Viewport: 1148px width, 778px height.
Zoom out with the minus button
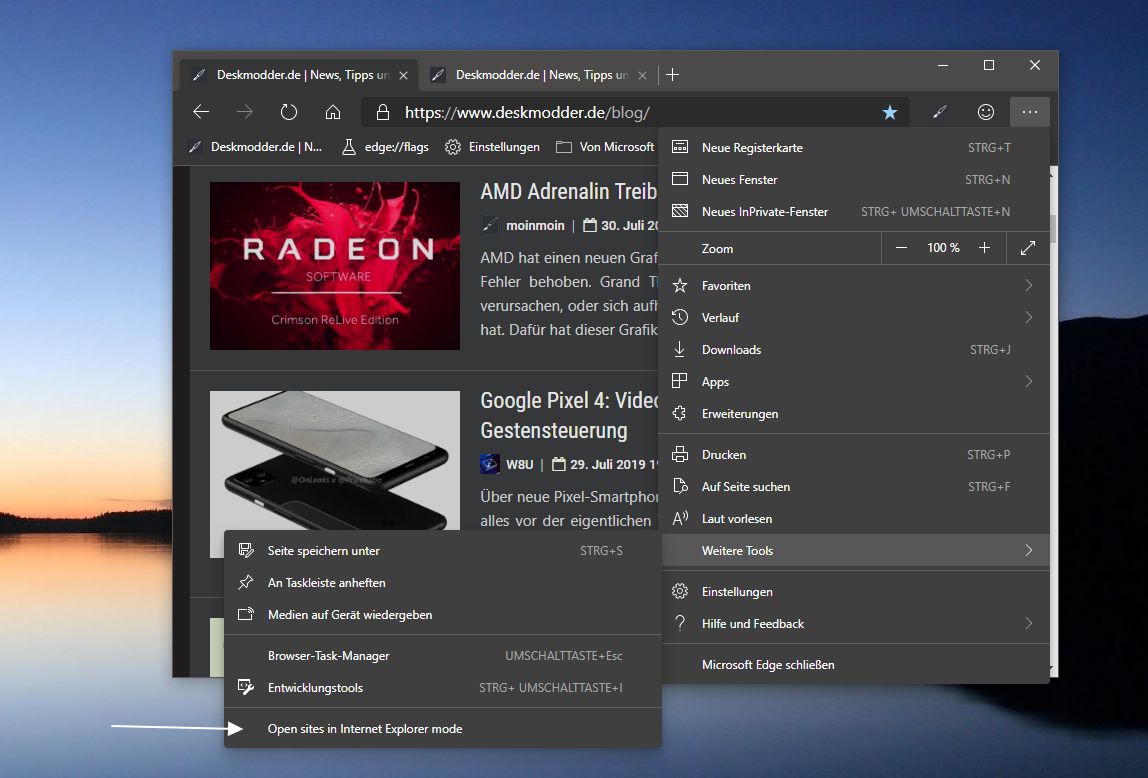901,248
